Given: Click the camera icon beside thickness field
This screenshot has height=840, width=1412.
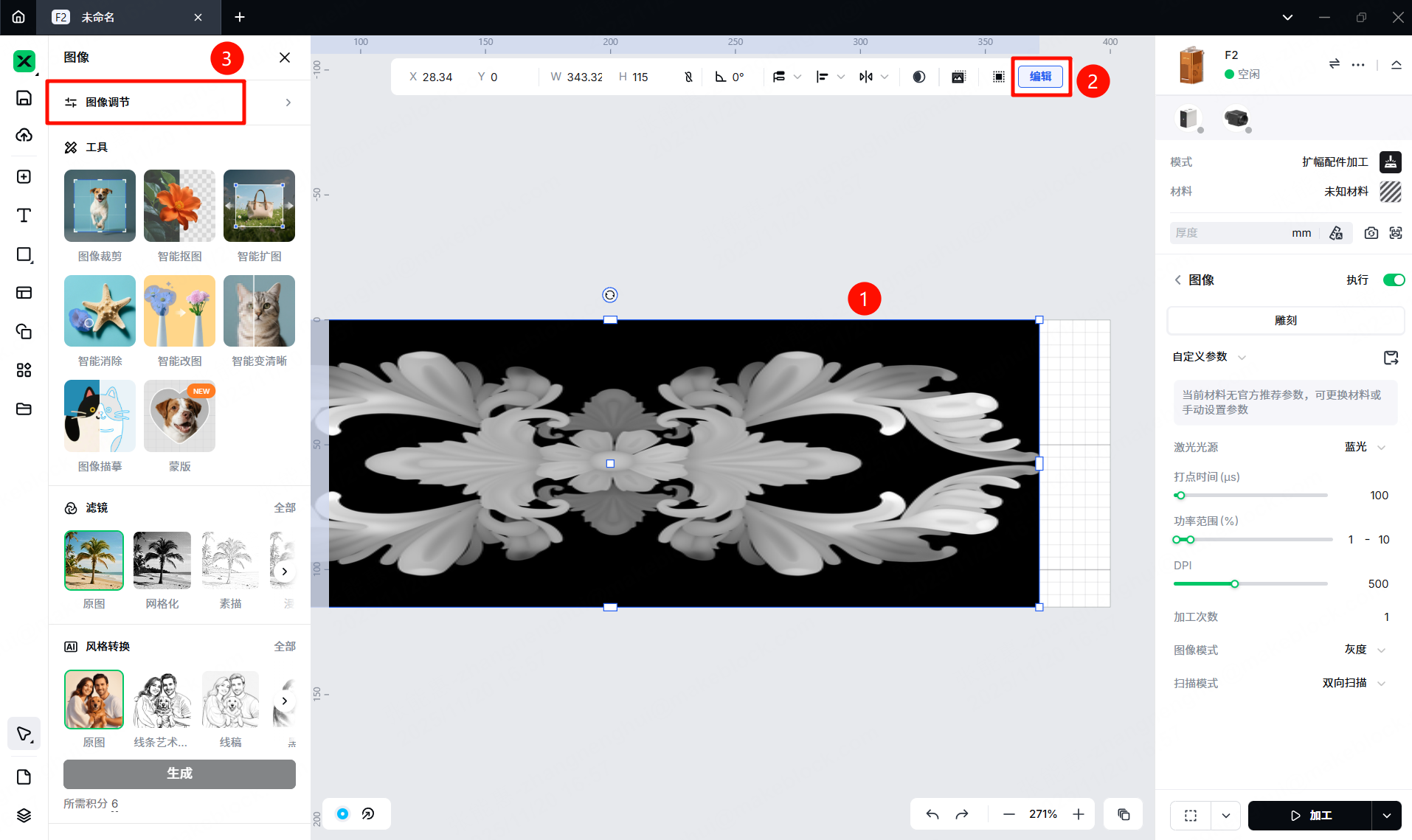Looking at the screenshot, I should pos(1371,233).
